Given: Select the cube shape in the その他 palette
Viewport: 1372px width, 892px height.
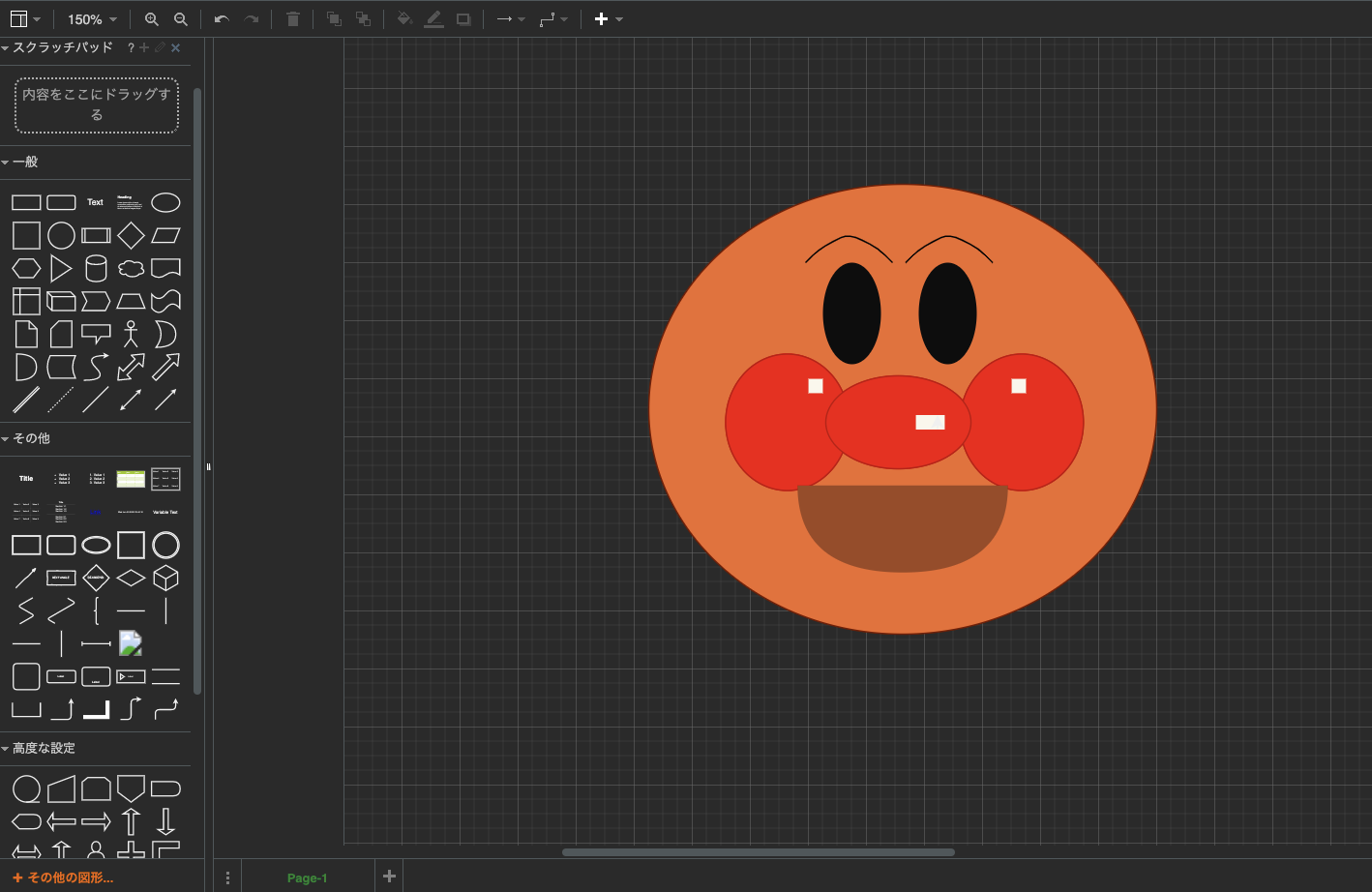Looking at the screenshot, I should 165,578.
